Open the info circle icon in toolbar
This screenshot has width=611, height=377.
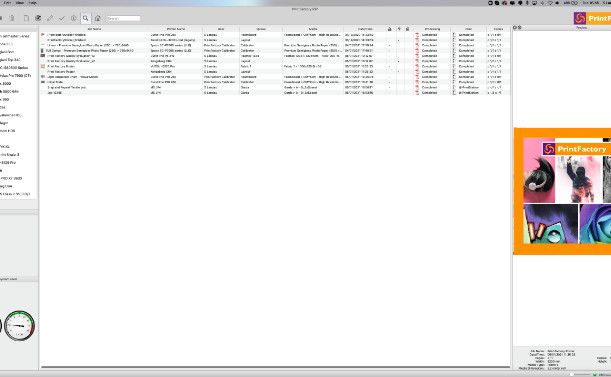coord(74,18)
